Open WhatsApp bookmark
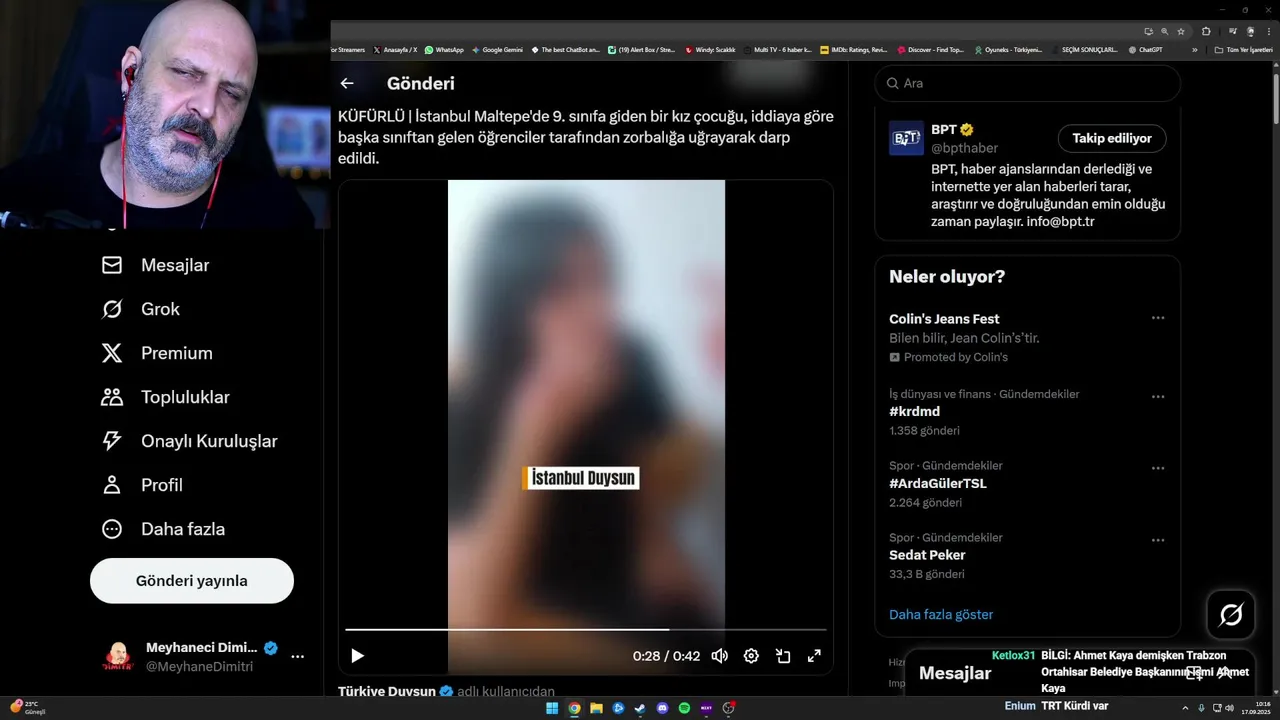 point(444,49)
